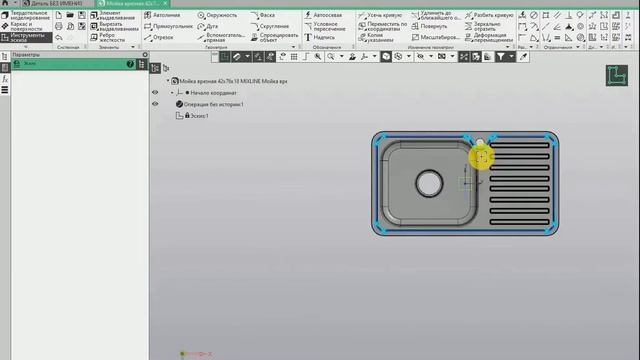Expand the Геометрия panel dropdown arrow
Image resolution: width=640 pixels, height=360 pixels.
coord(293,47)
